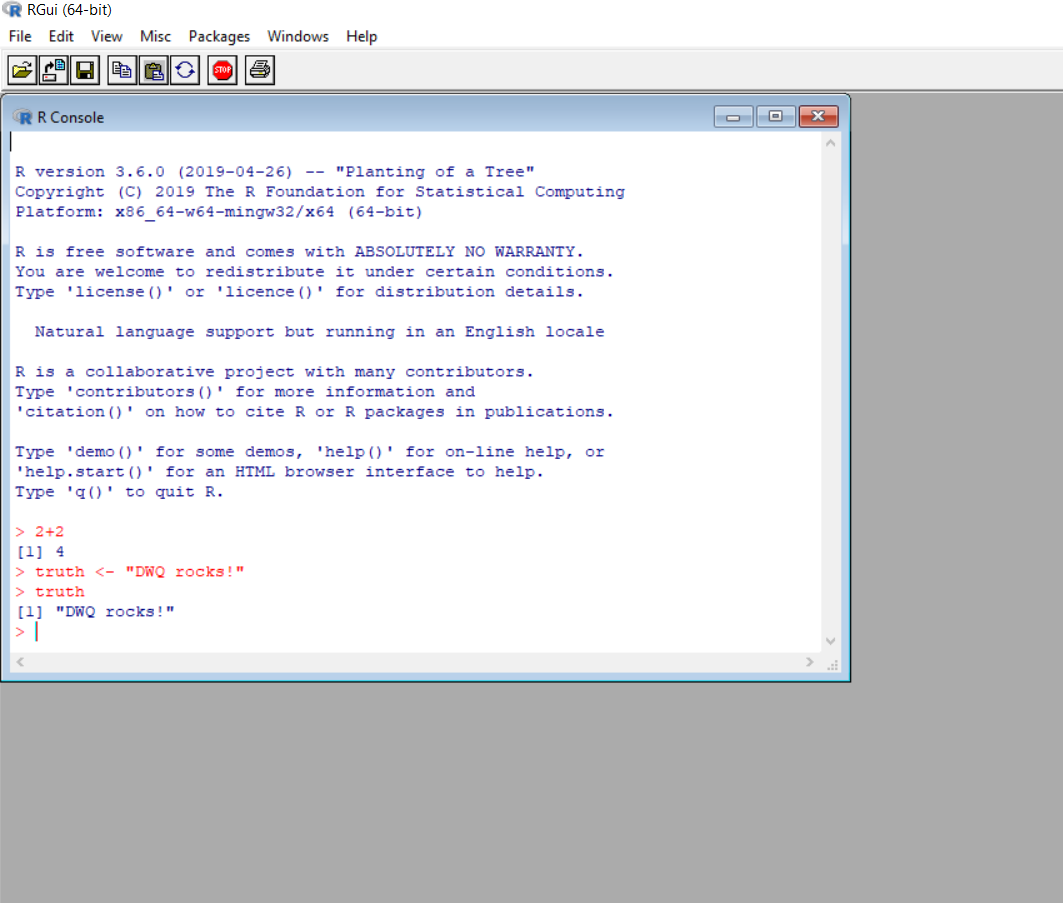The image size is (1063, 903).
Task: Click the 'R Console' window title text
Action: tap(71, 117)
